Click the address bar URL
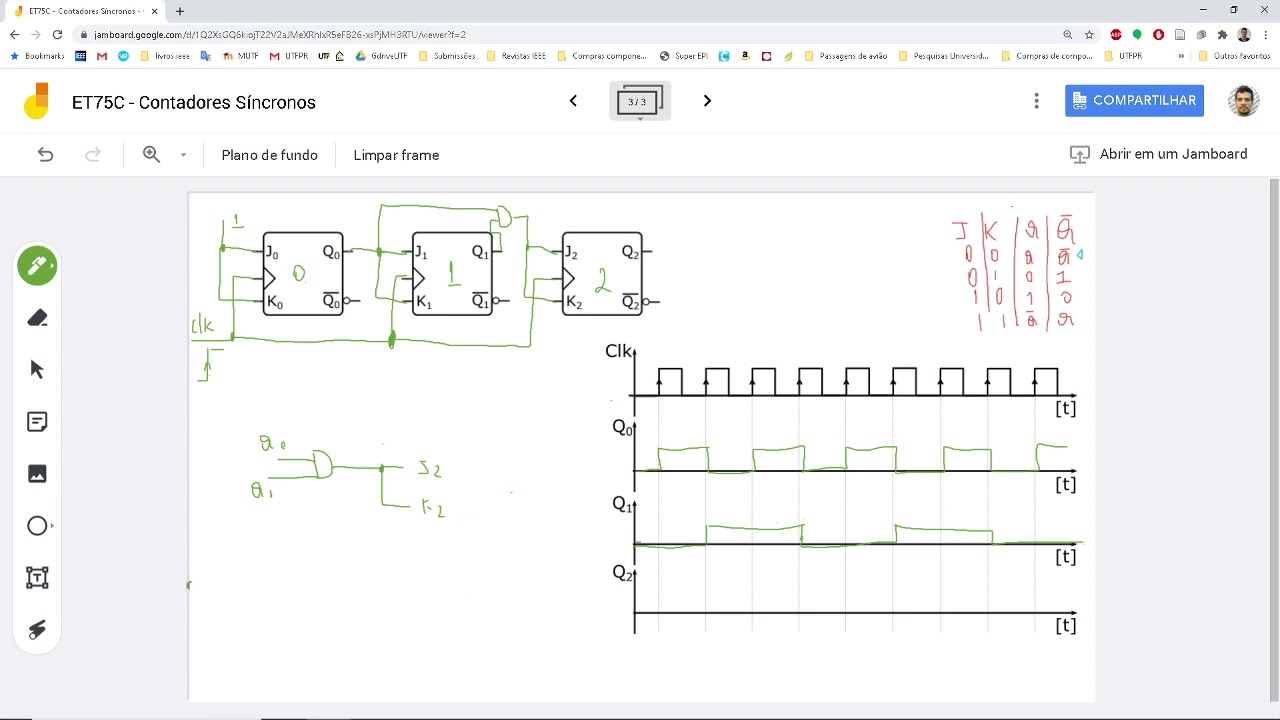This screenshot has height=720, width=1280. pyautogui.click(x=280, y=34)
